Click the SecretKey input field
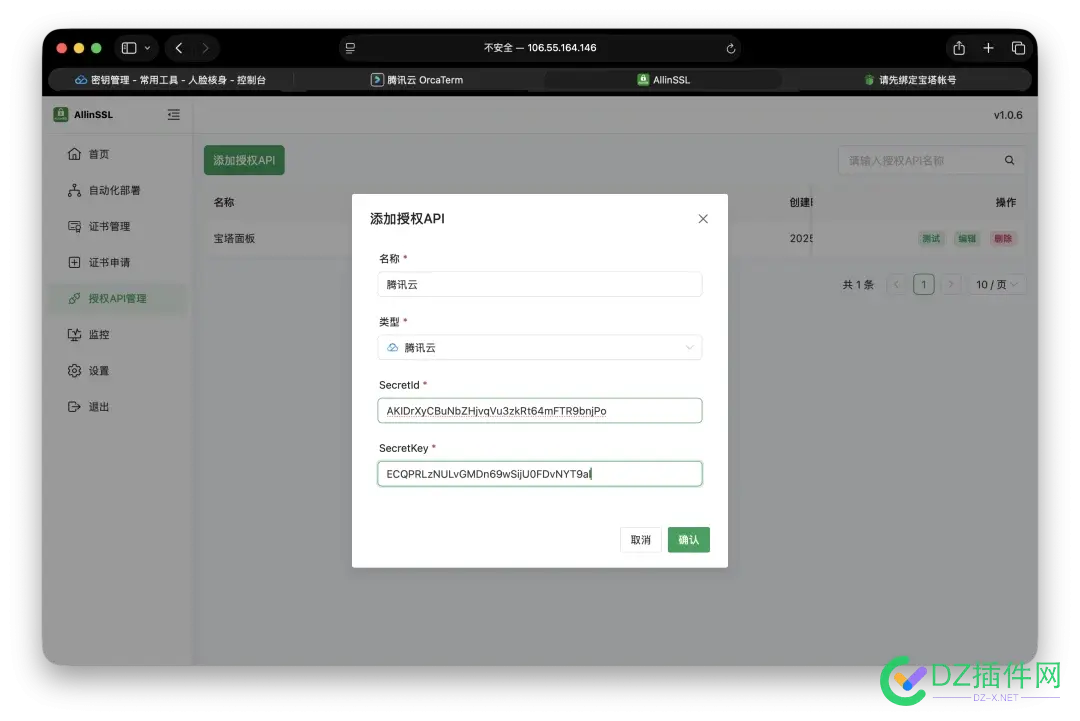 tap(540, 474)
